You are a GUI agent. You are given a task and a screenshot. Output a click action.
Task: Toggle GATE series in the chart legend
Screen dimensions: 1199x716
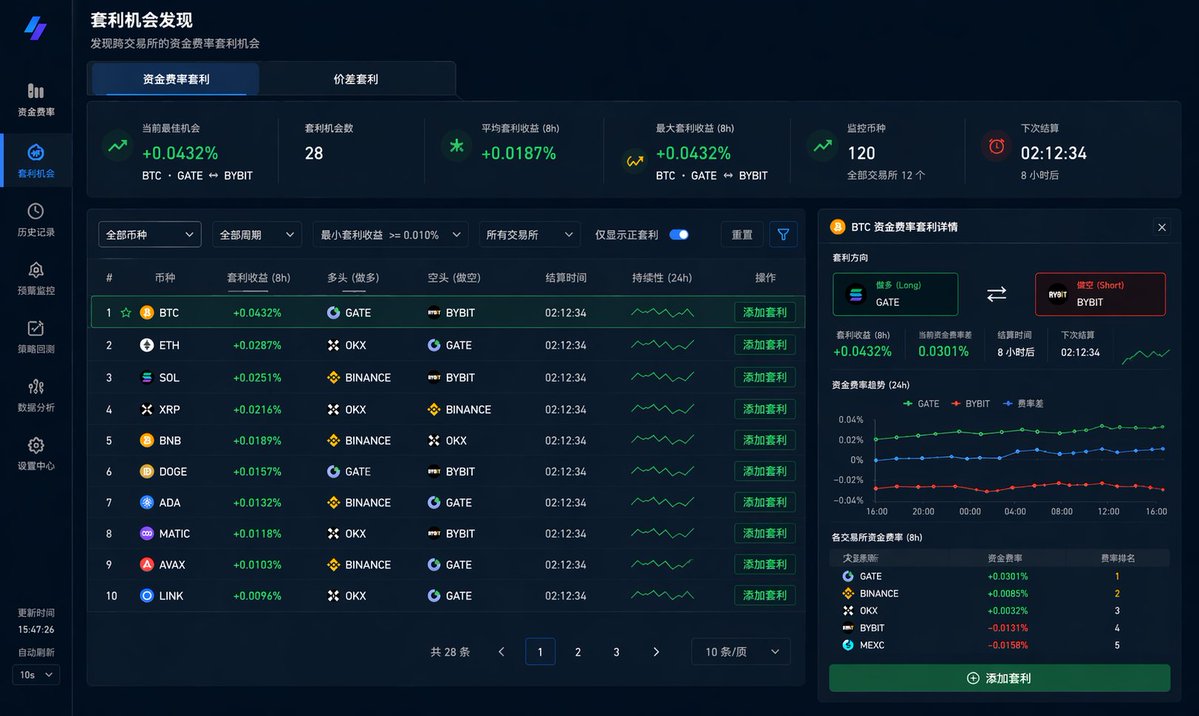pyautogui.click(x=921, y=403)
